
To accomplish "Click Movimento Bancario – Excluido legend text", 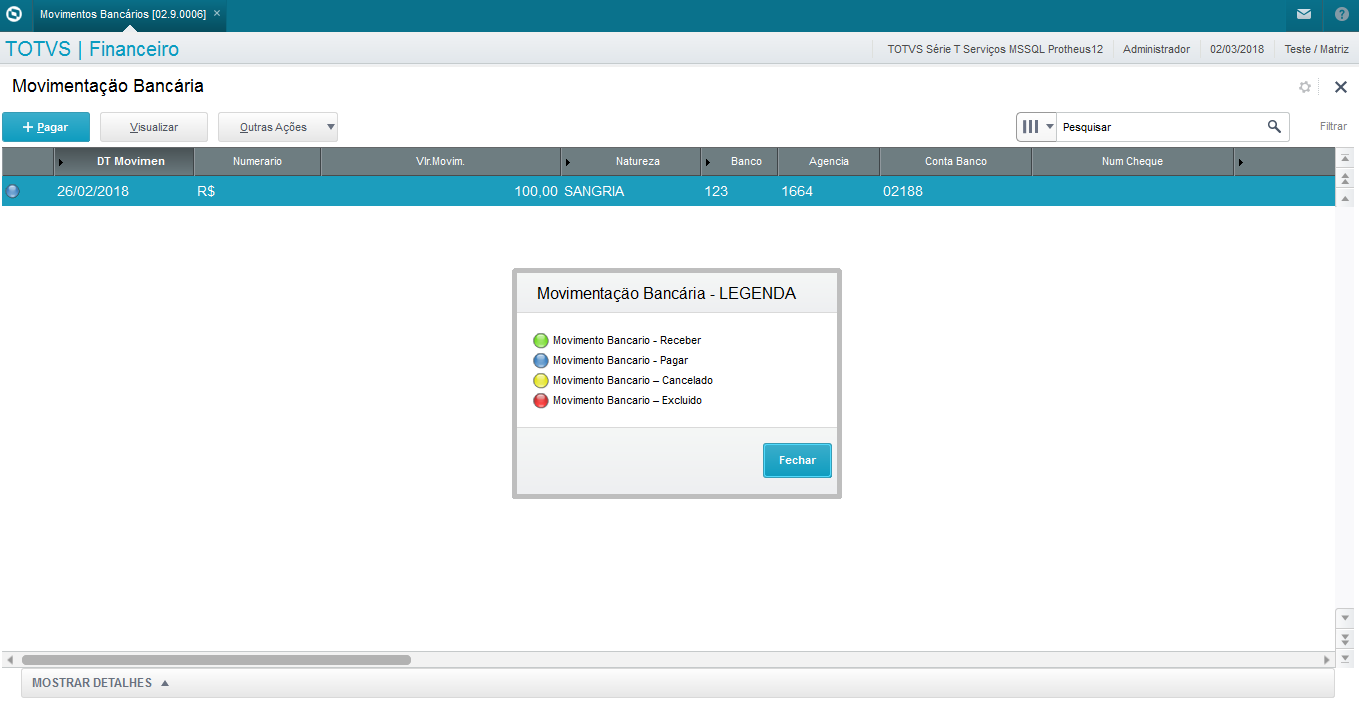I will point(627,401).
